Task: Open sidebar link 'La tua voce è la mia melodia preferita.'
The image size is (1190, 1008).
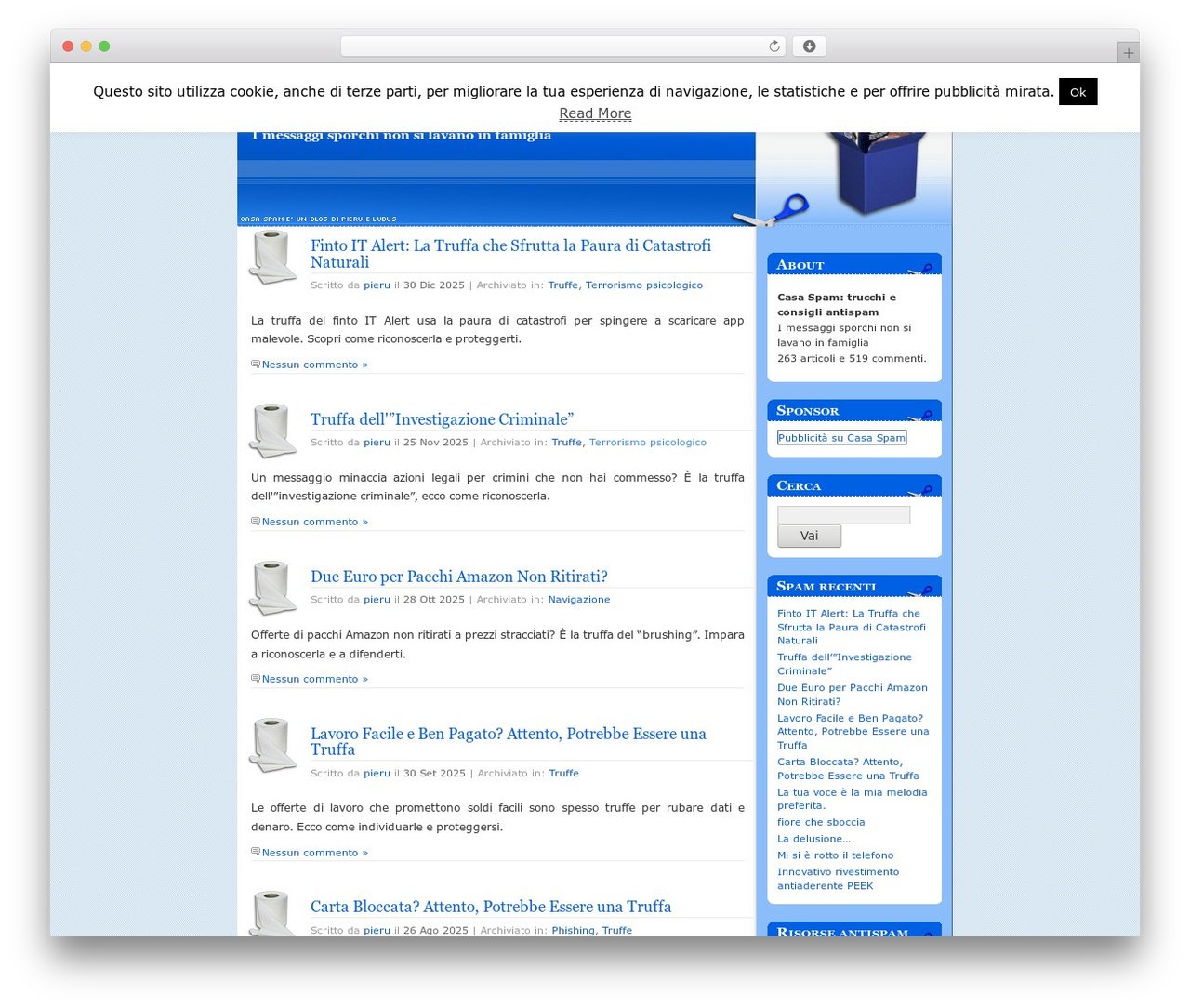Action: tap(853, 799)
